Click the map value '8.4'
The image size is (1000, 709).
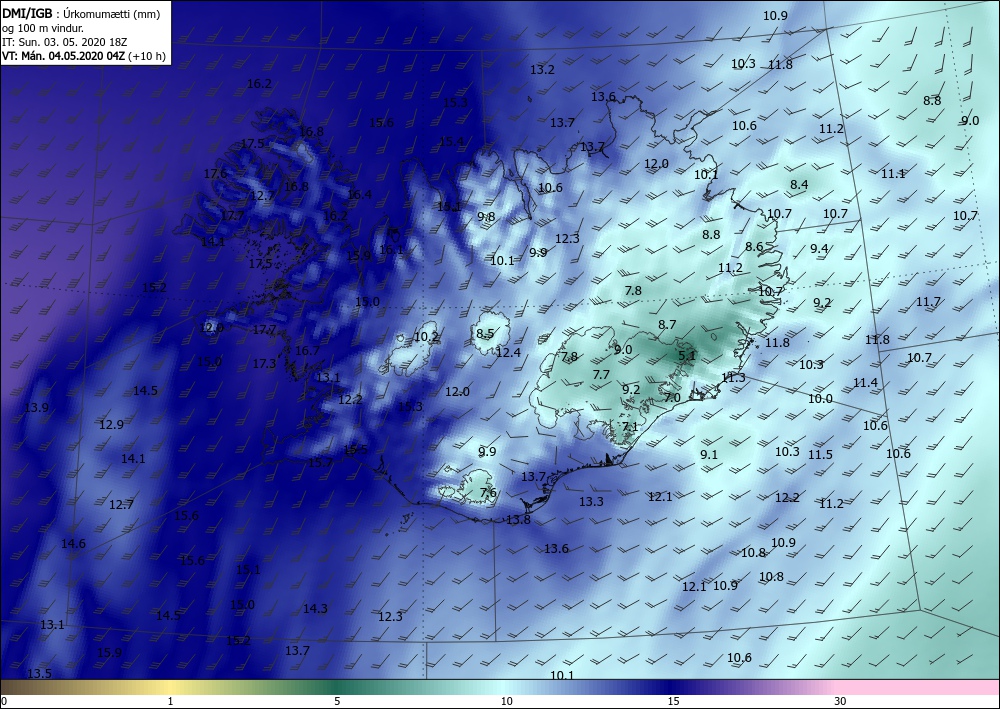click(x=799, y=185)
